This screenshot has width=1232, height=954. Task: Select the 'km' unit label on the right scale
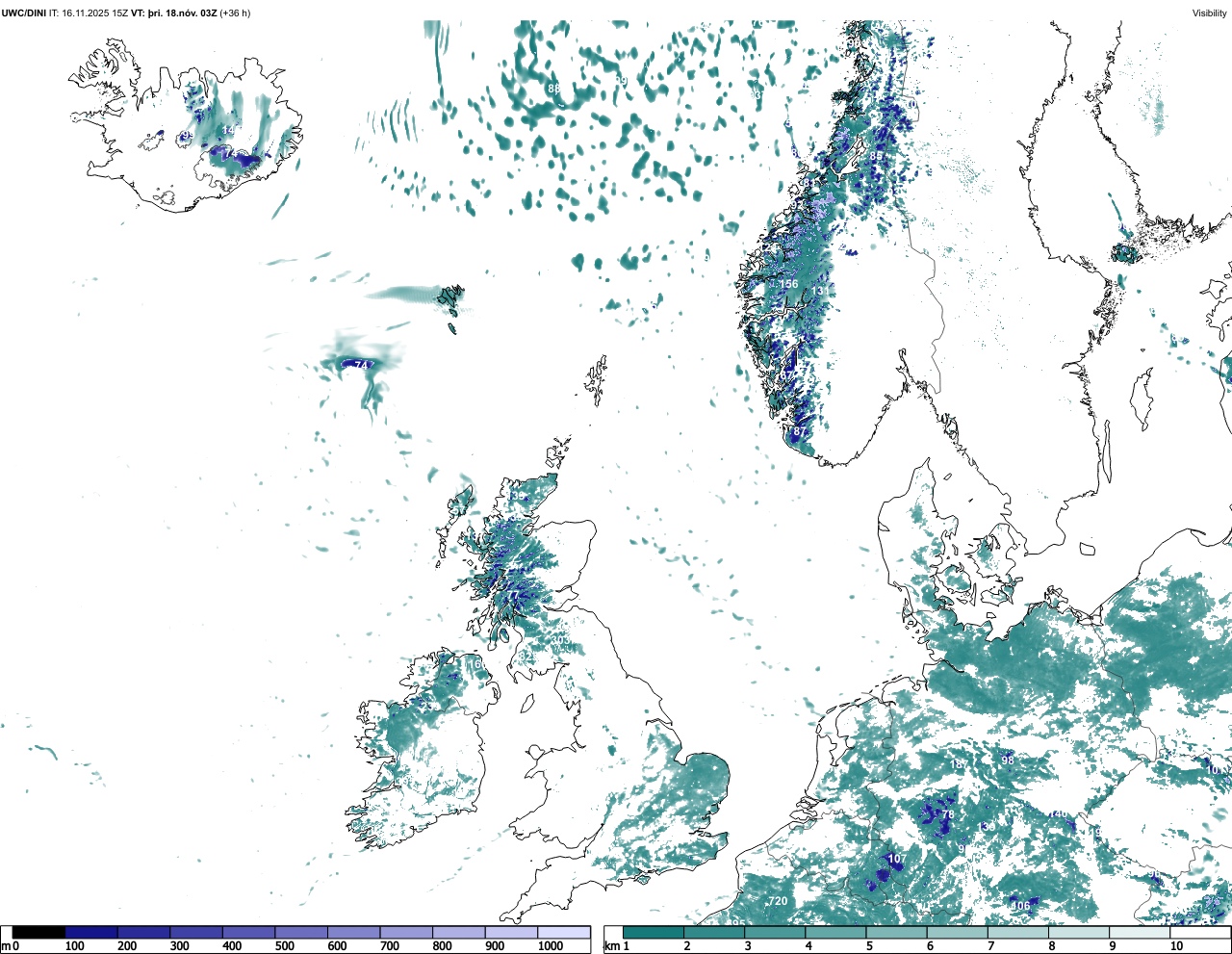coord(611,946)
